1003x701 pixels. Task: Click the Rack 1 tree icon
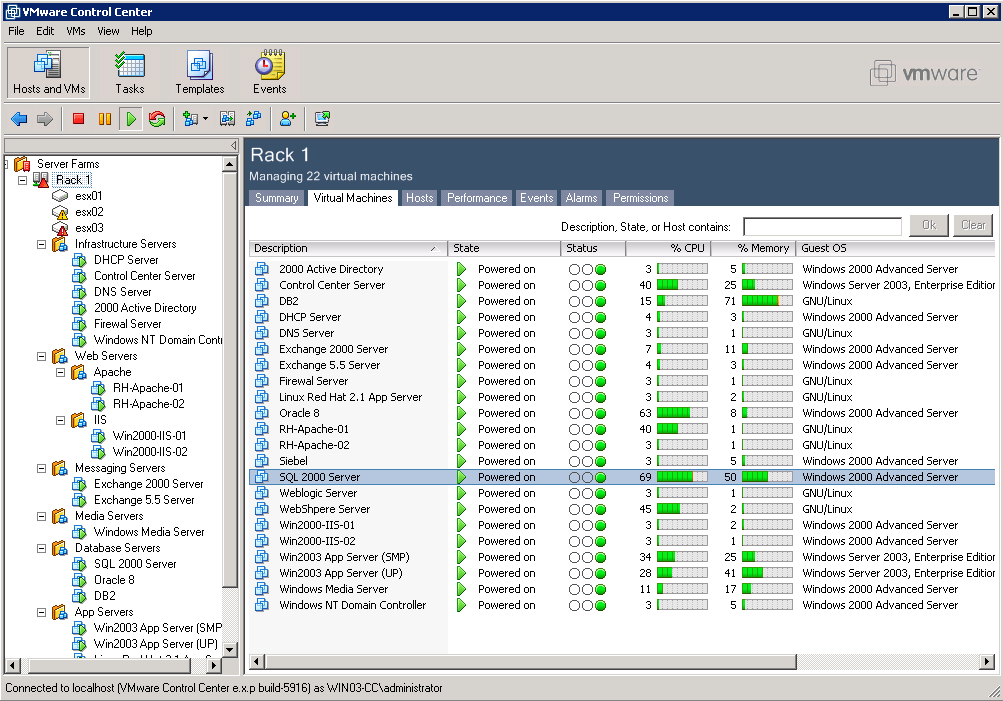[x=41, y=180]
